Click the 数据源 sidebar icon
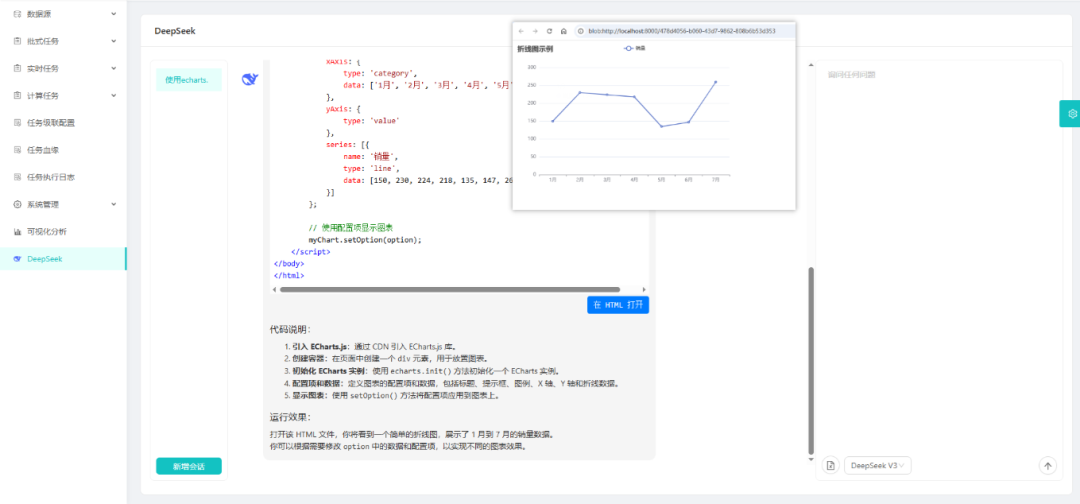Screen dimensions: 1080x504 [18, 14]
